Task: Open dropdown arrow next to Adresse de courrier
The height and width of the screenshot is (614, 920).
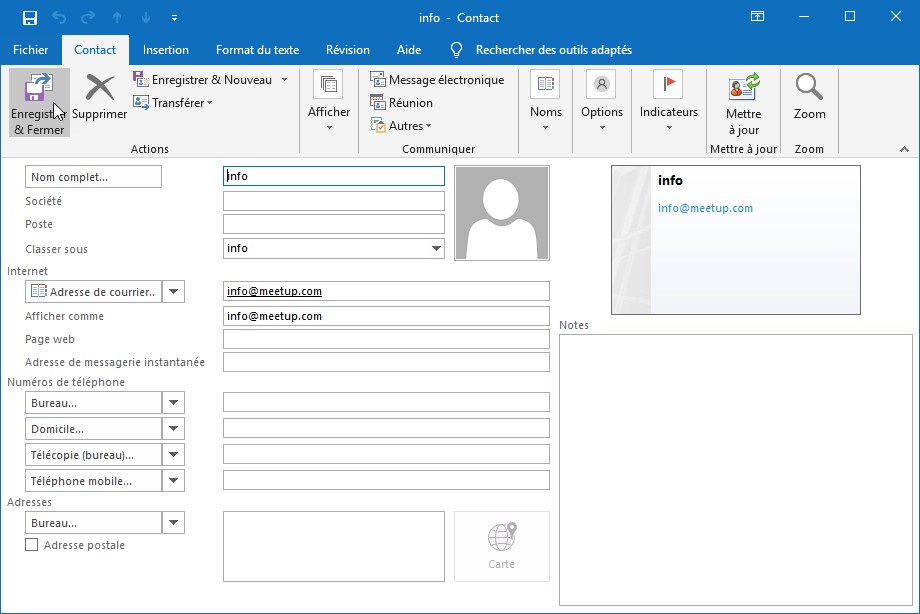Action: pyautogui.click(x=173, y=292)
